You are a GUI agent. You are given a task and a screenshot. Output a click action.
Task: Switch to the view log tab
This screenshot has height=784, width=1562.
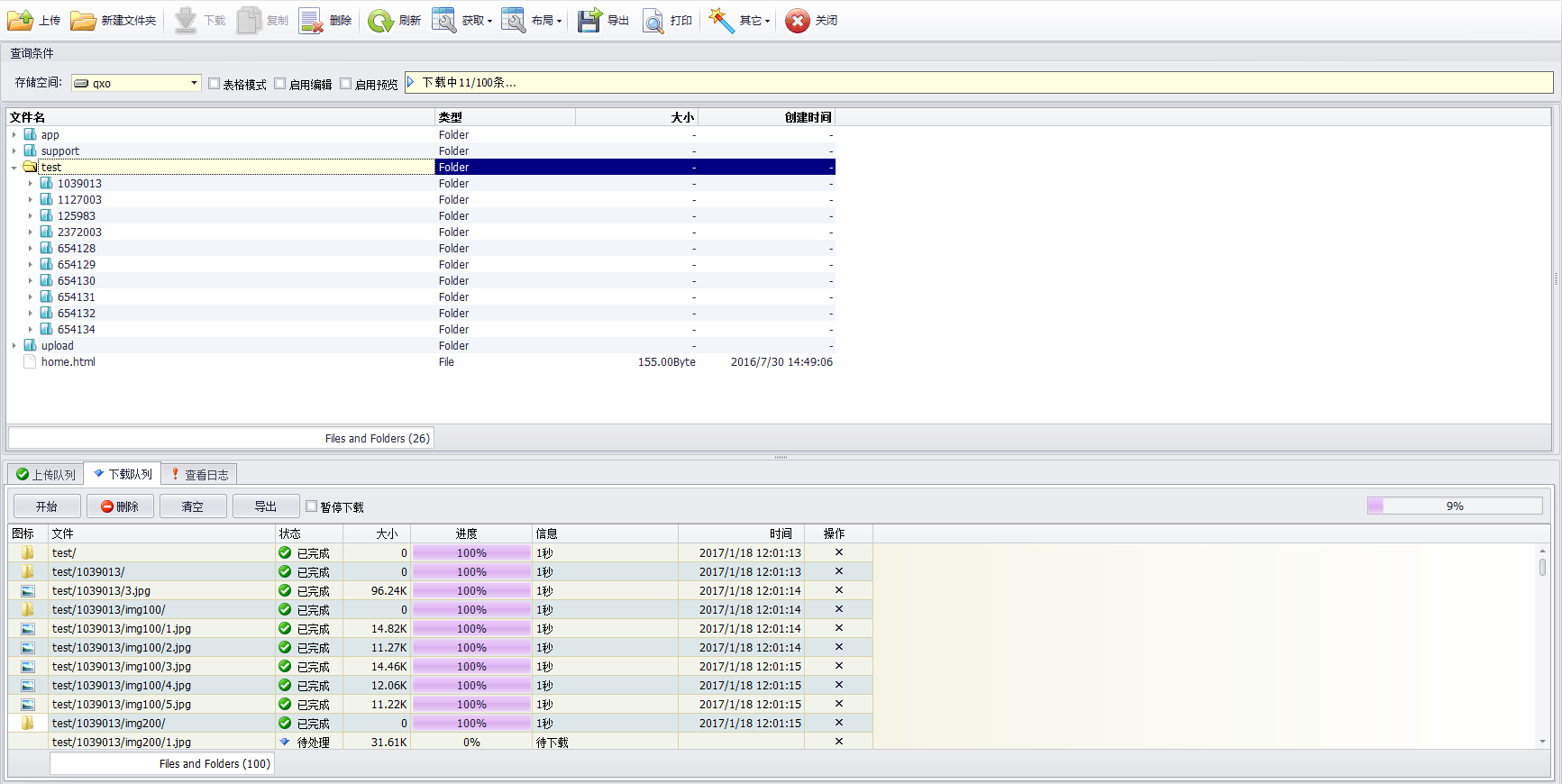pos(199,474)
